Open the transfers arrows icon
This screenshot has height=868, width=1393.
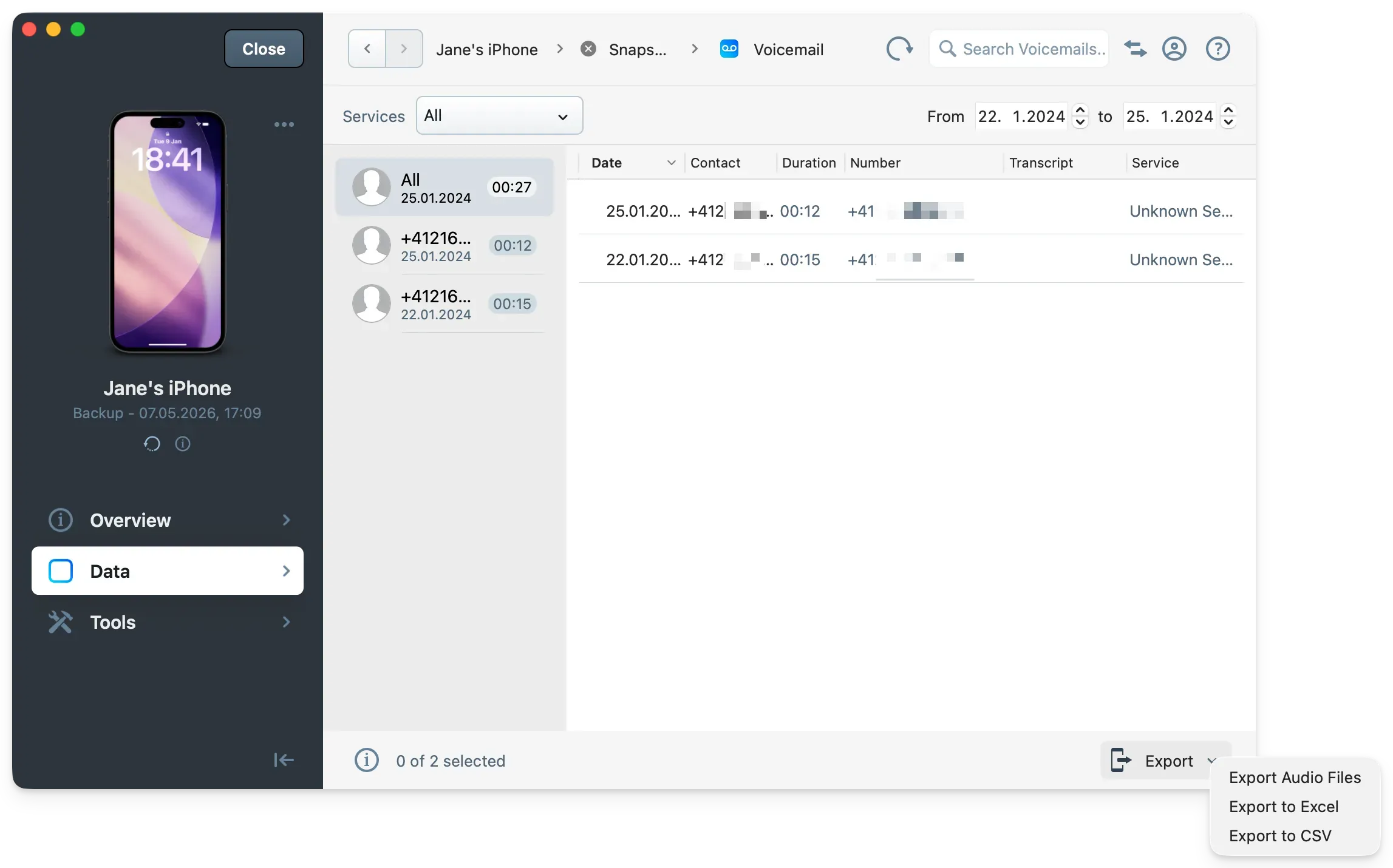[1135, 49]
